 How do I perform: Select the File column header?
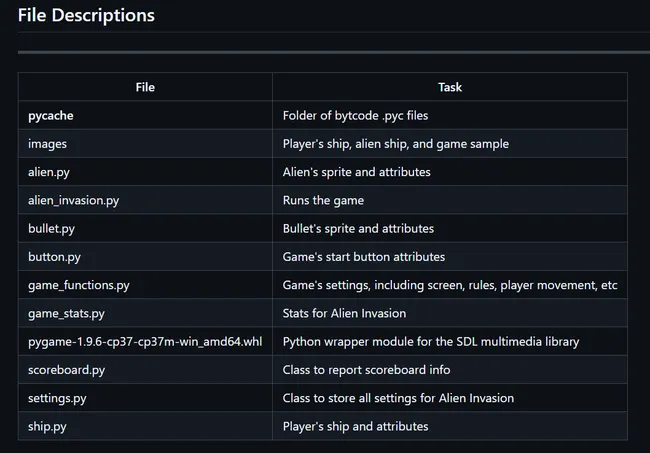[x=145, y=87]
